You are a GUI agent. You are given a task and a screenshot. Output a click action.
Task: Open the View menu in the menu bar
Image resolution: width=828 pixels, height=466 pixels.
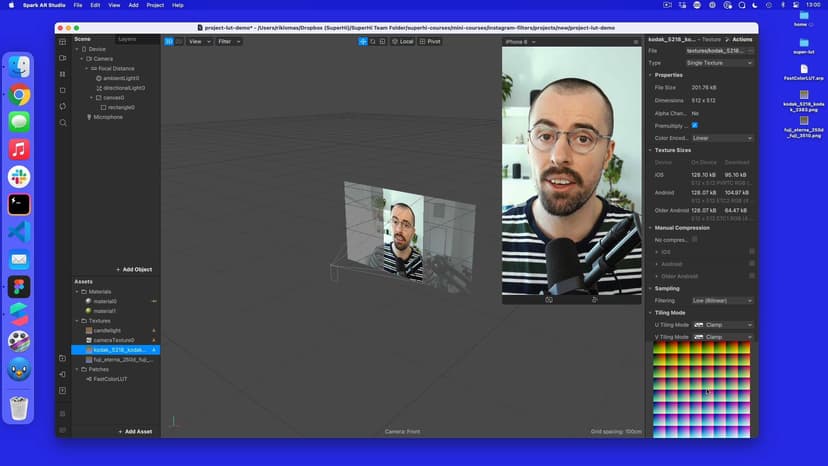(114, 5)
